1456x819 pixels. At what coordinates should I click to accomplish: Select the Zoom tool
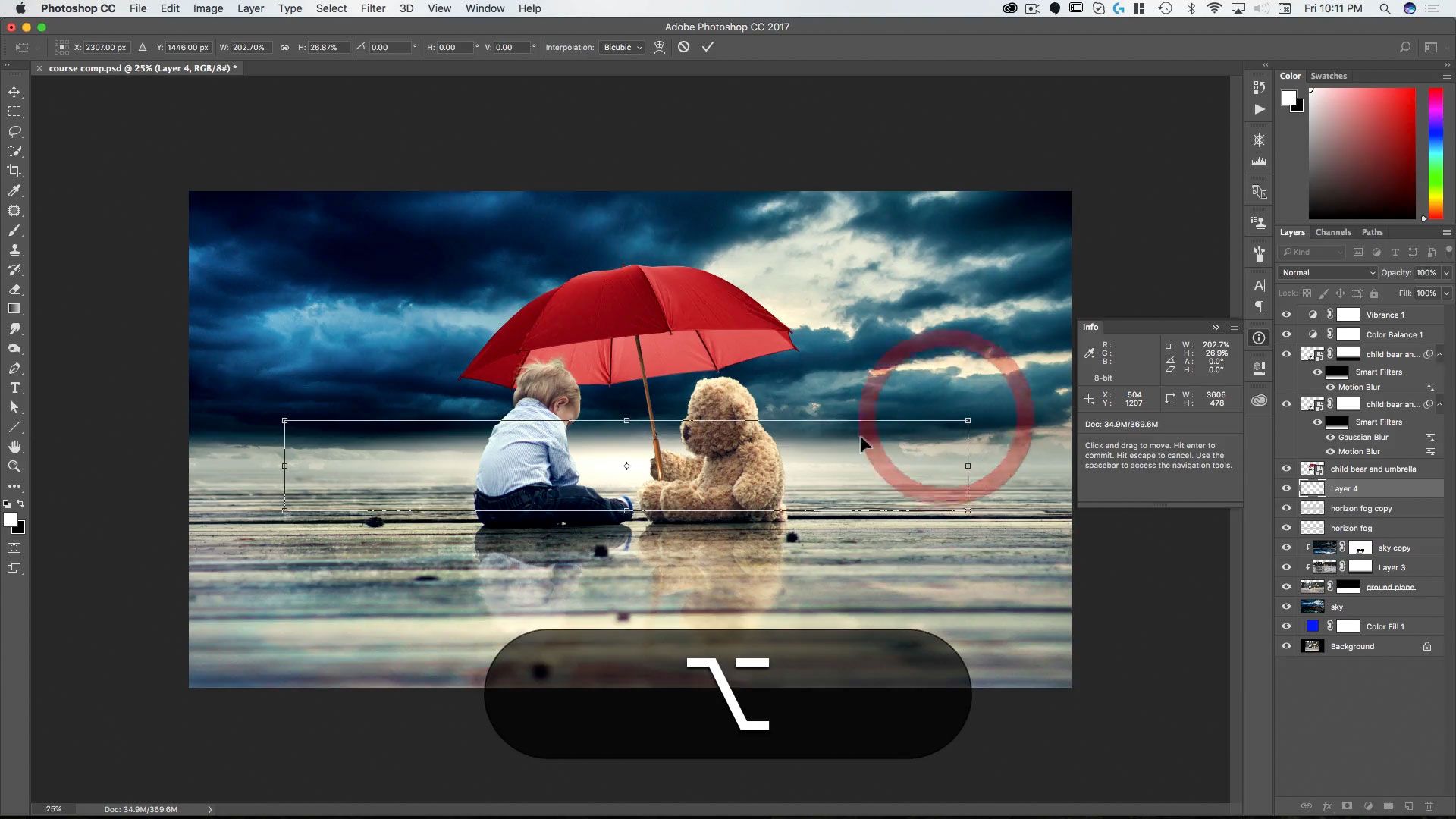(14, 466)
